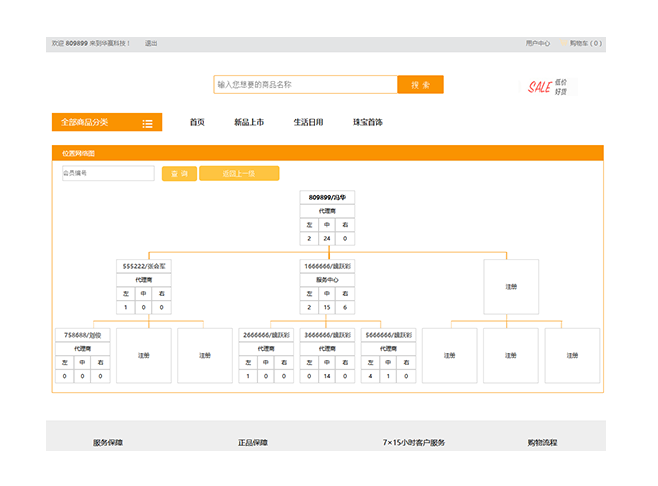Click the 退出 logout link
The height and width of the screenshot is (486, 658).
pos(151,44)
